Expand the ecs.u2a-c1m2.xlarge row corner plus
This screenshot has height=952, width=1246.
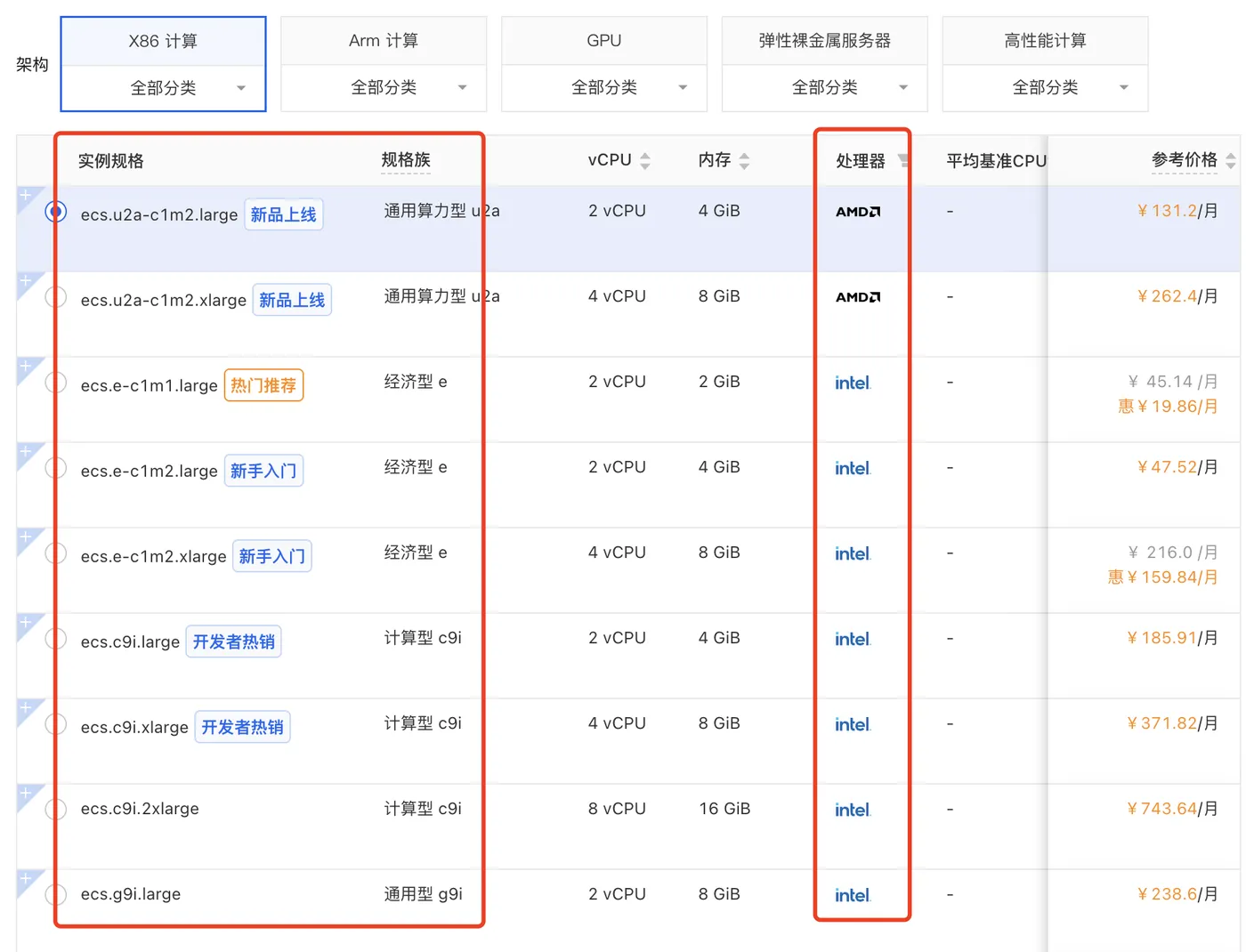[x=26, y=281]
